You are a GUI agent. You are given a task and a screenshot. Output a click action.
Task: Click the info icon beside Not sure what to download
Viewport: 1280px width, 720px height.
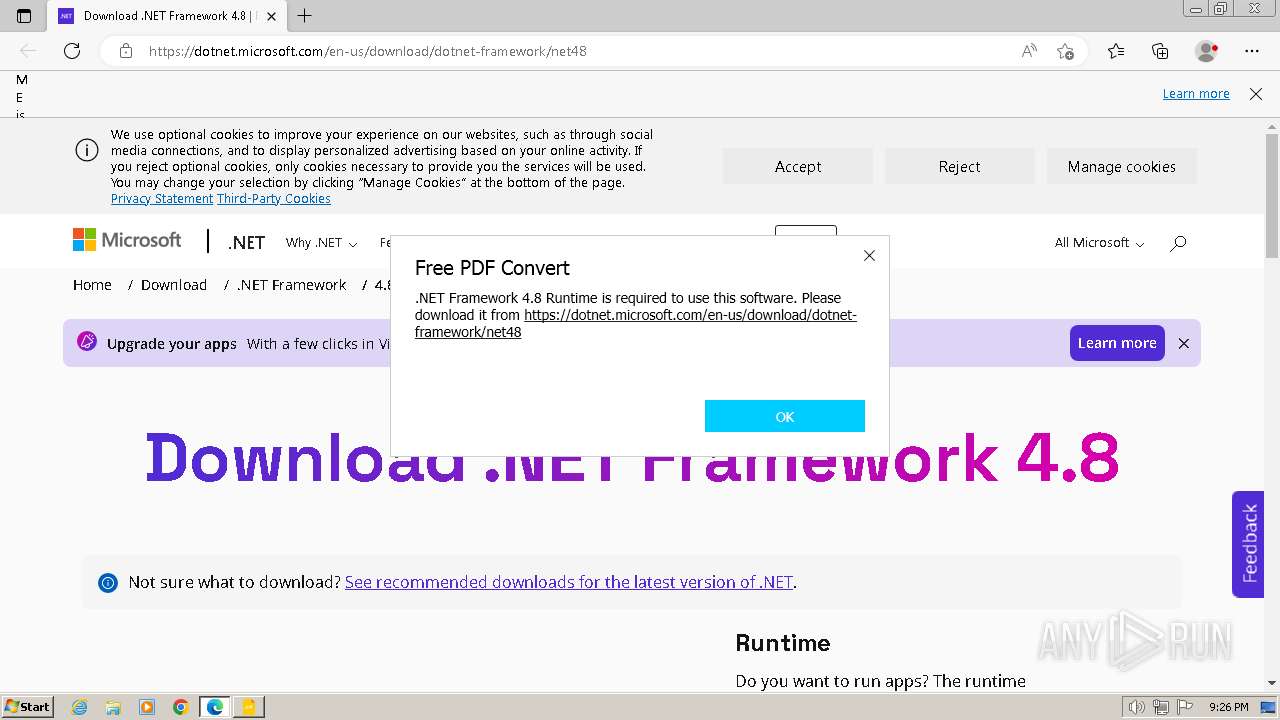coord(108,583)
